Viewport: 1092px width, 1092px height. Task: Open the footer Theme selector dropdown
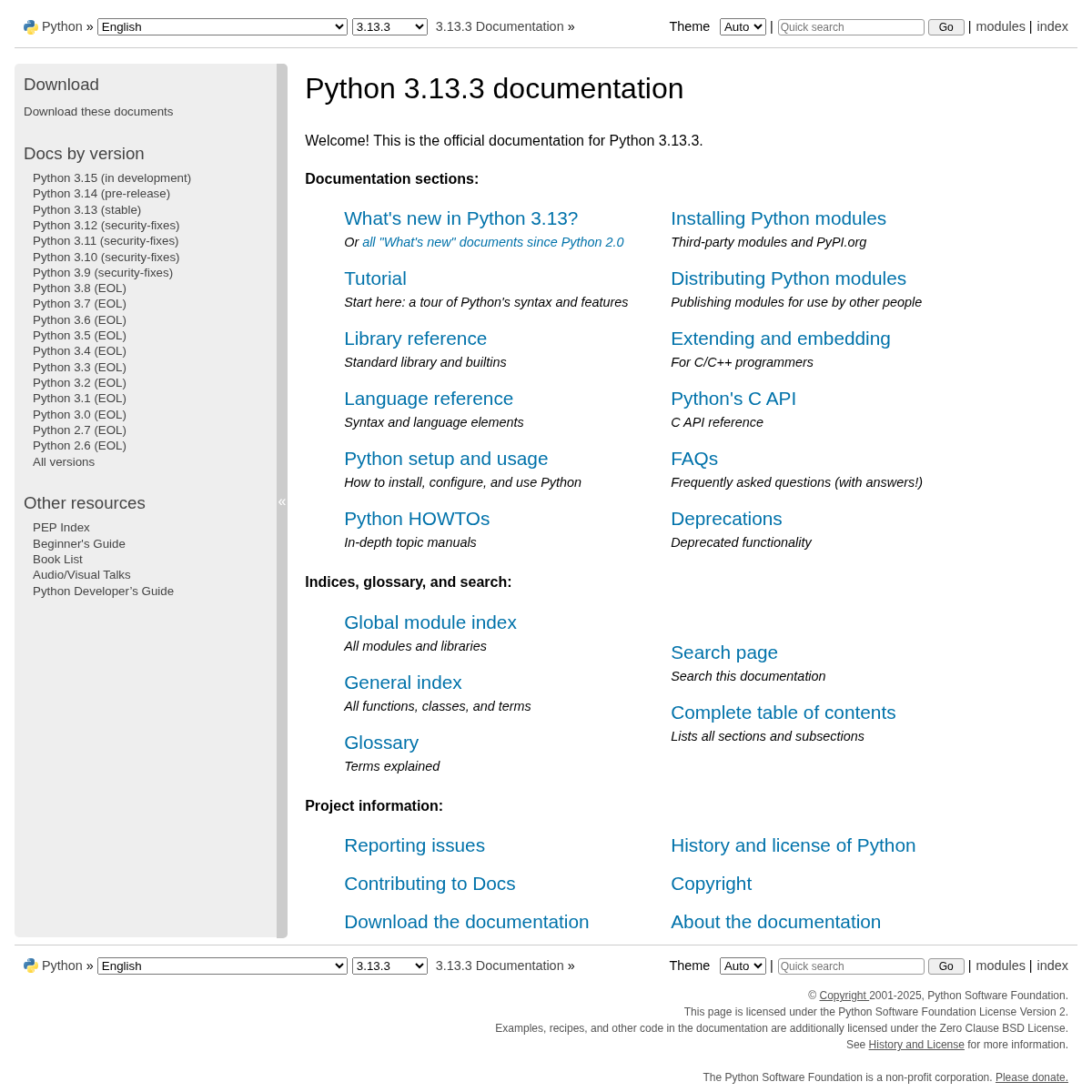point(743,966)
